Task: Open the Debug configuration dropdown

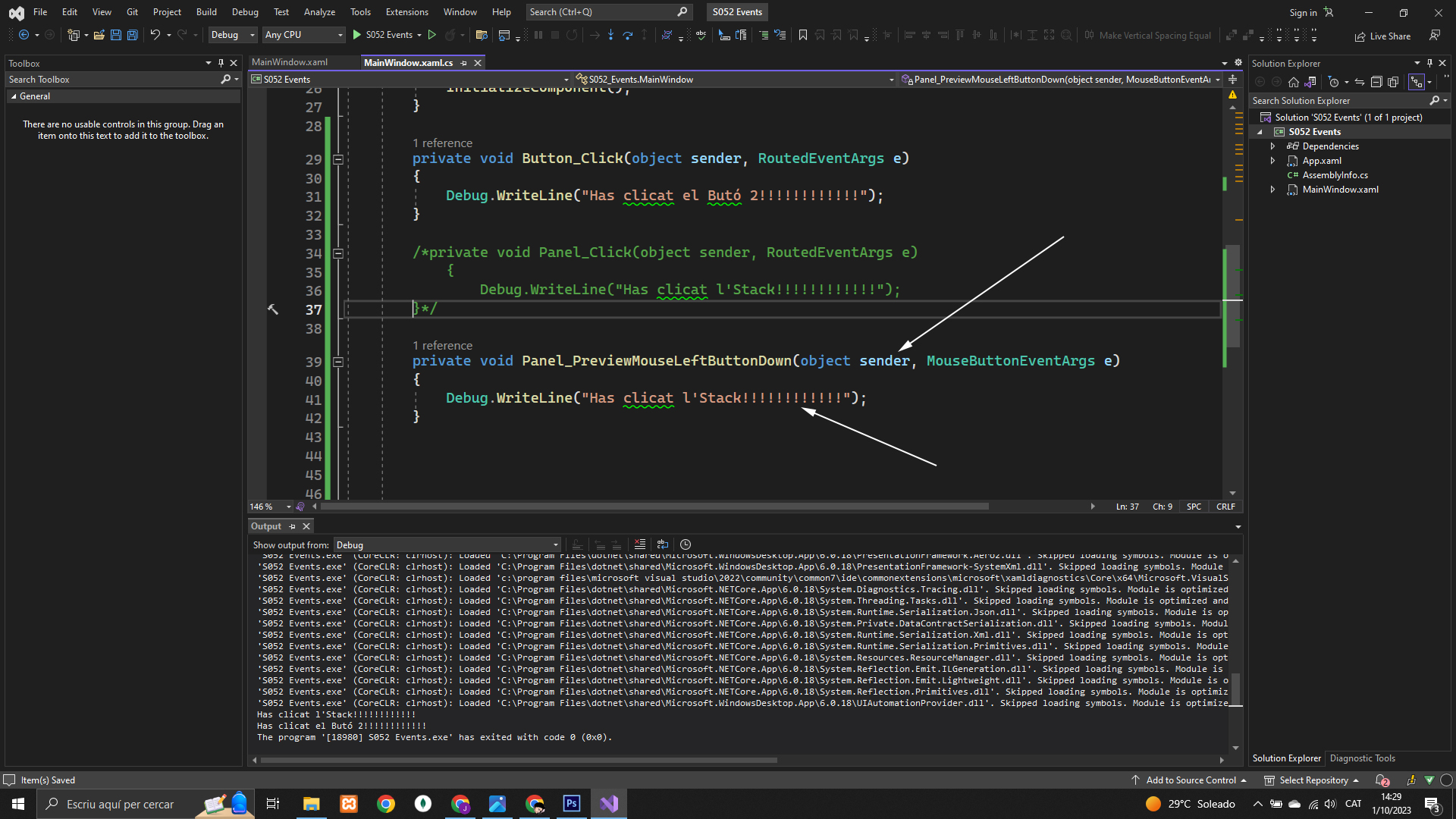Action: (x=234, y=35)
